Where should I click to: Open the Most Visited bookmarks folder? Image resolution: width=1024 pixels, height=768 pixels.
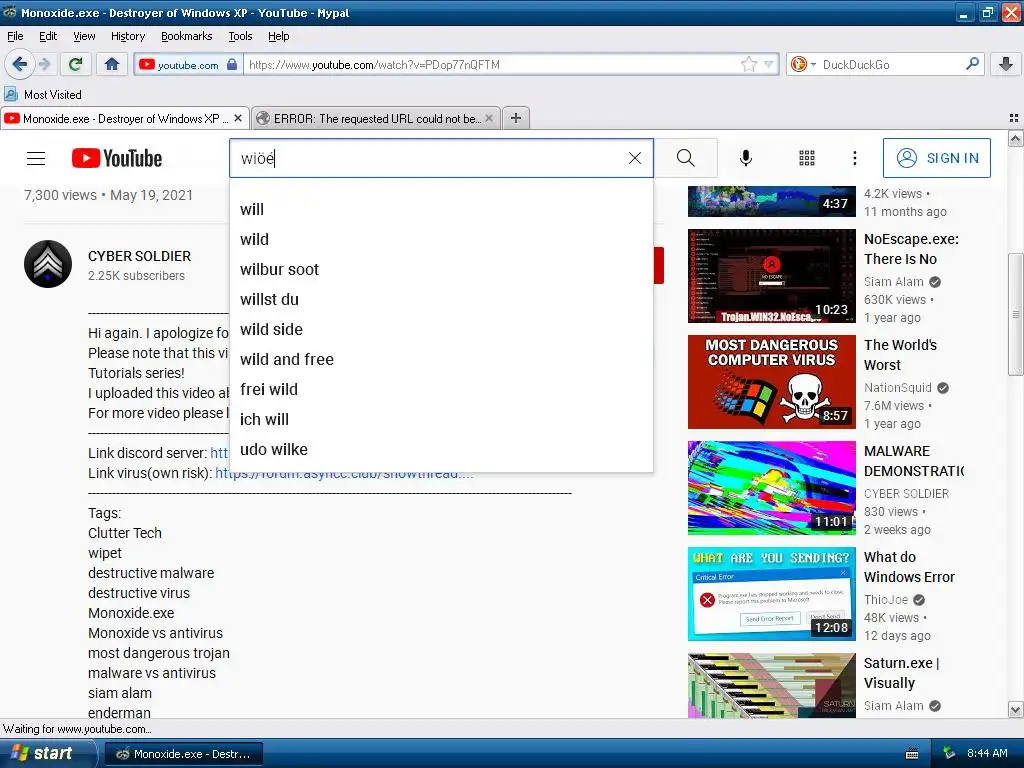(x=43, y=95)
